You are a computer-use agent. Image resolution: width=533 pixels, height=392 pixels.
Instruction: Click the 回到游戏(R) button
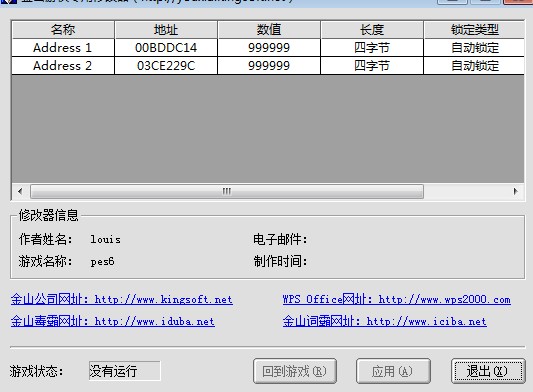click(295, 371)
